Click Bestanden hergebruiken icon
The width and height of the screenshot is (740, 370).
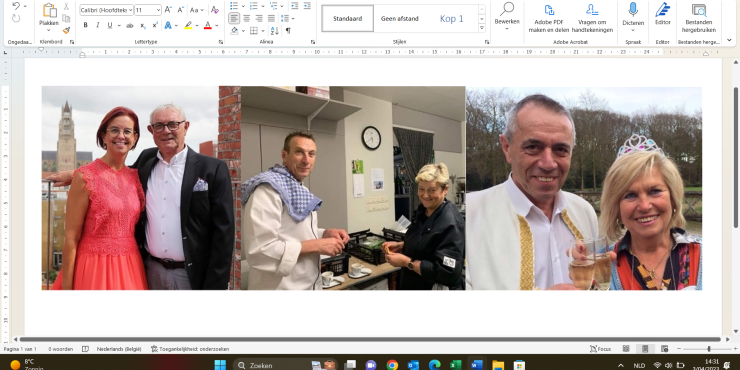698,10
